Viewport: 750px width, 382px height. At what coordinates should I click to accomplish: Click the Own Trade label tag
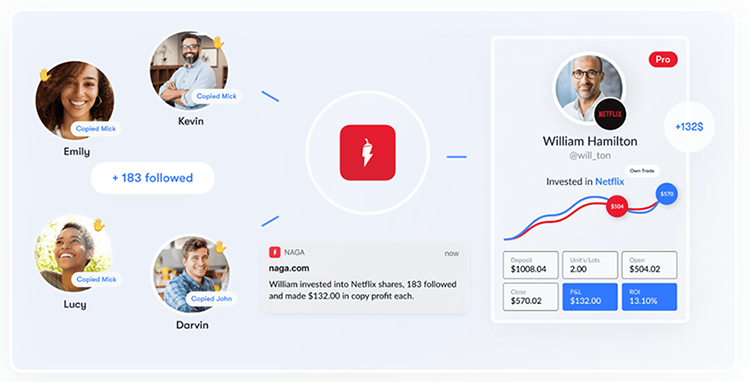(642, 171)
